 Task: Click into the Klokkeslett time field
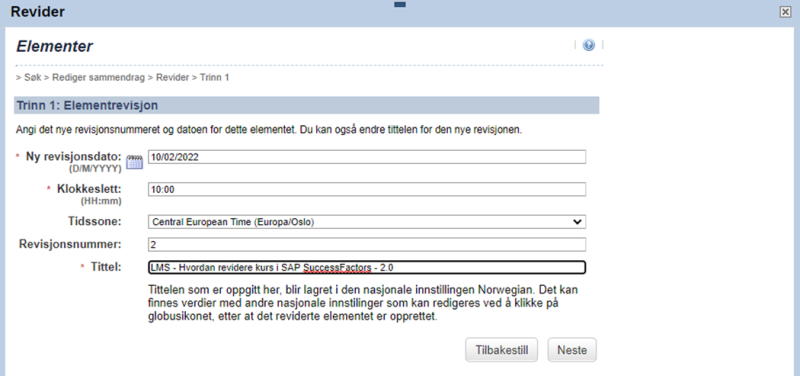tap(367, 189)
